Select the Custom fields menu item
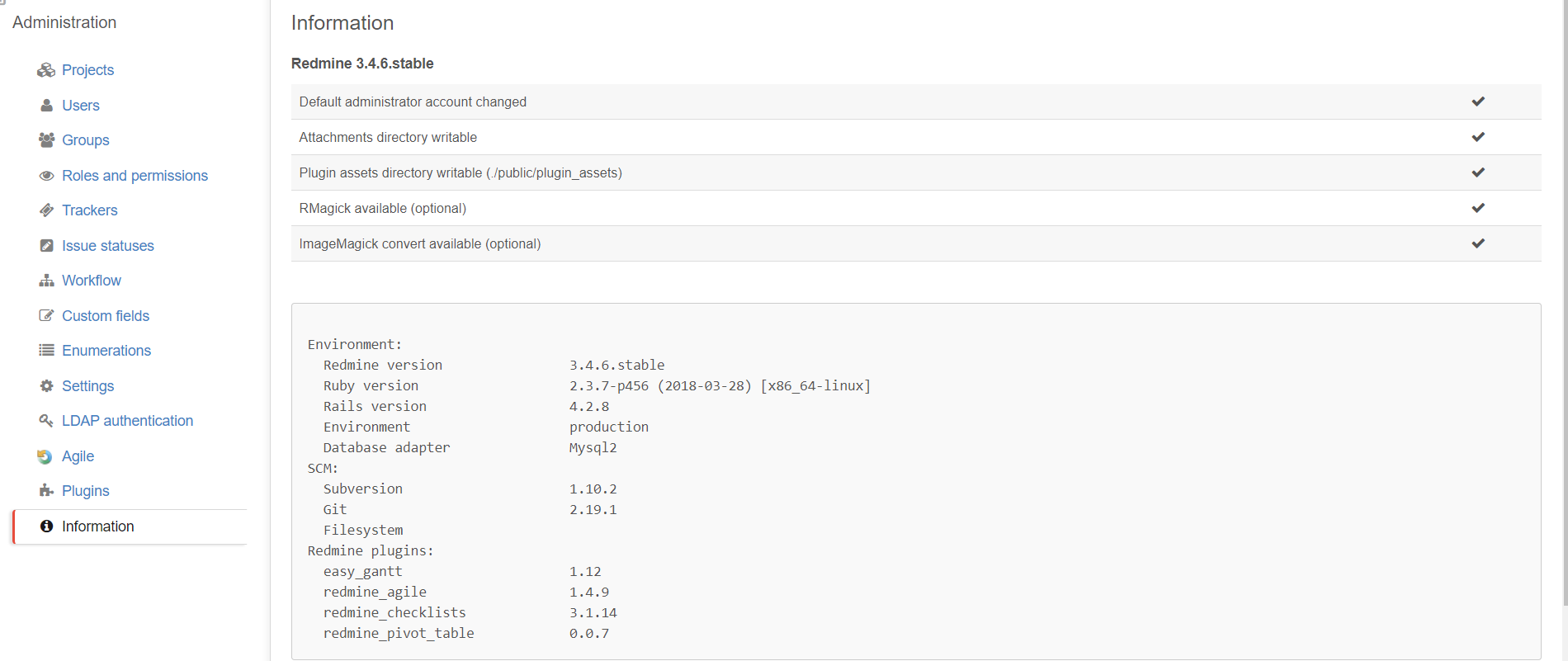 pos(106,316)
